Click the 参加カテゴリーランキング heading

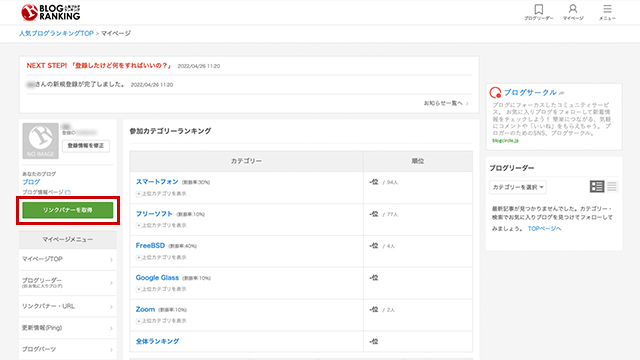point(171,131)
